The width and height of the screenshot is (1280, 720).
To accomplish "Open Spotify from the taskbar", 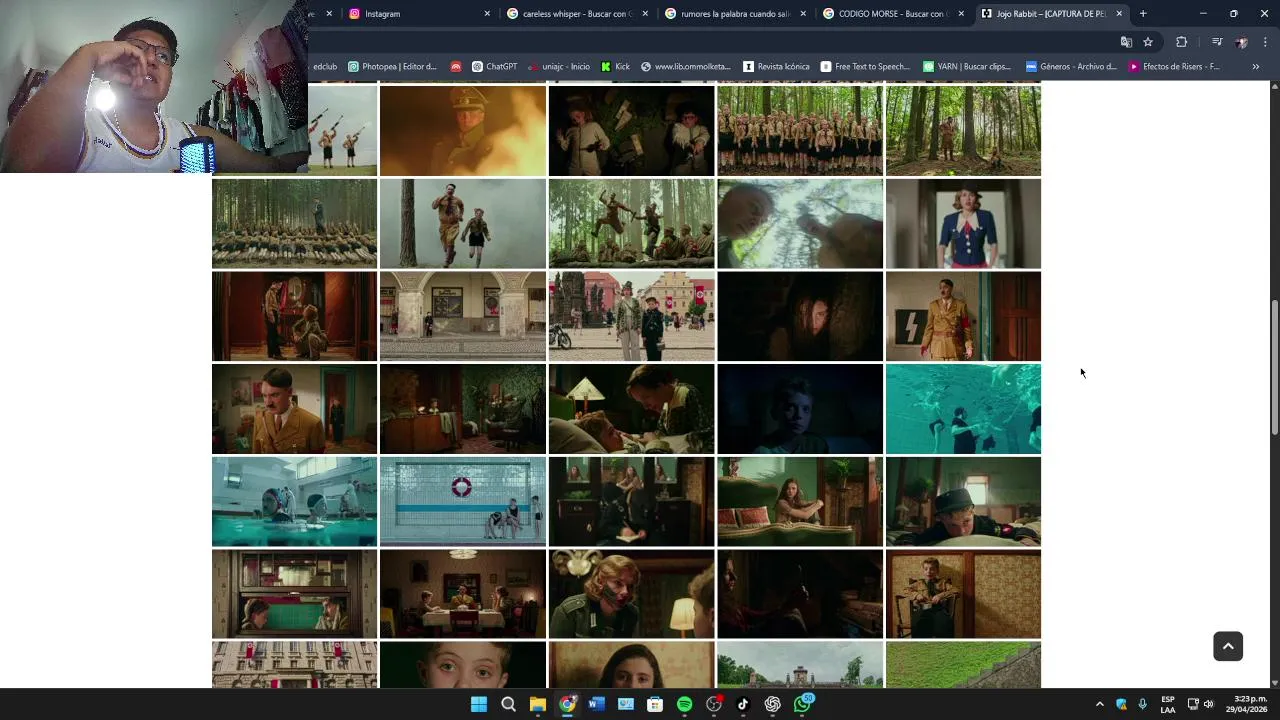I will (x=684, y=704).
